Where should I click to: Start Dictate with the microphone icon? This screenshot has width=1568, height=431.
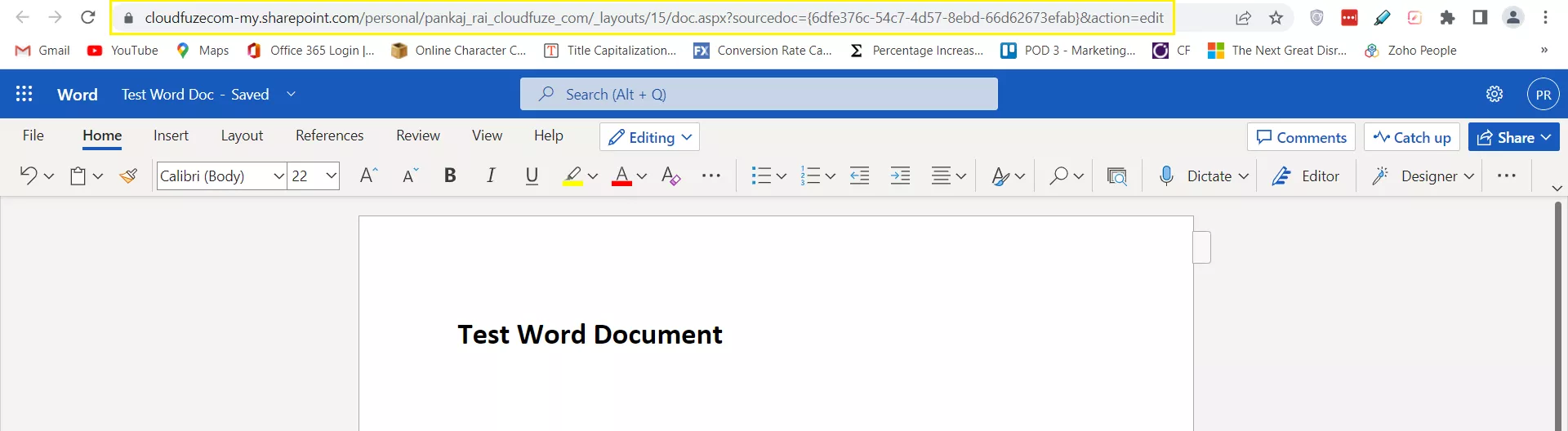point(1166,176)
